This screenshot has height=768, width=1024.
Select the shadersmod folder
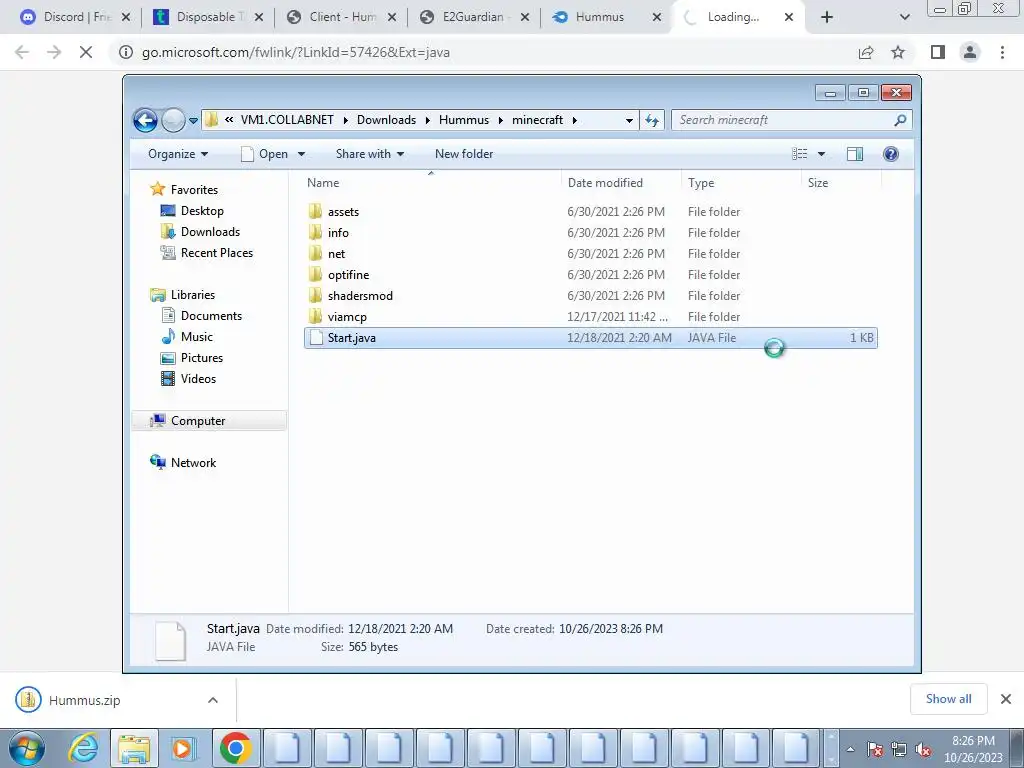coord(590,295)
